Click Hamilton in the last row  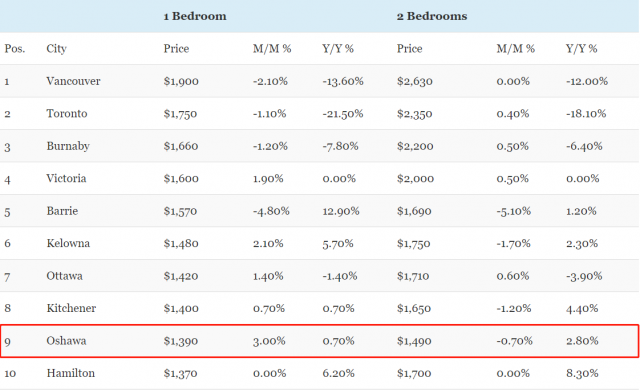(x=70, y=373)
